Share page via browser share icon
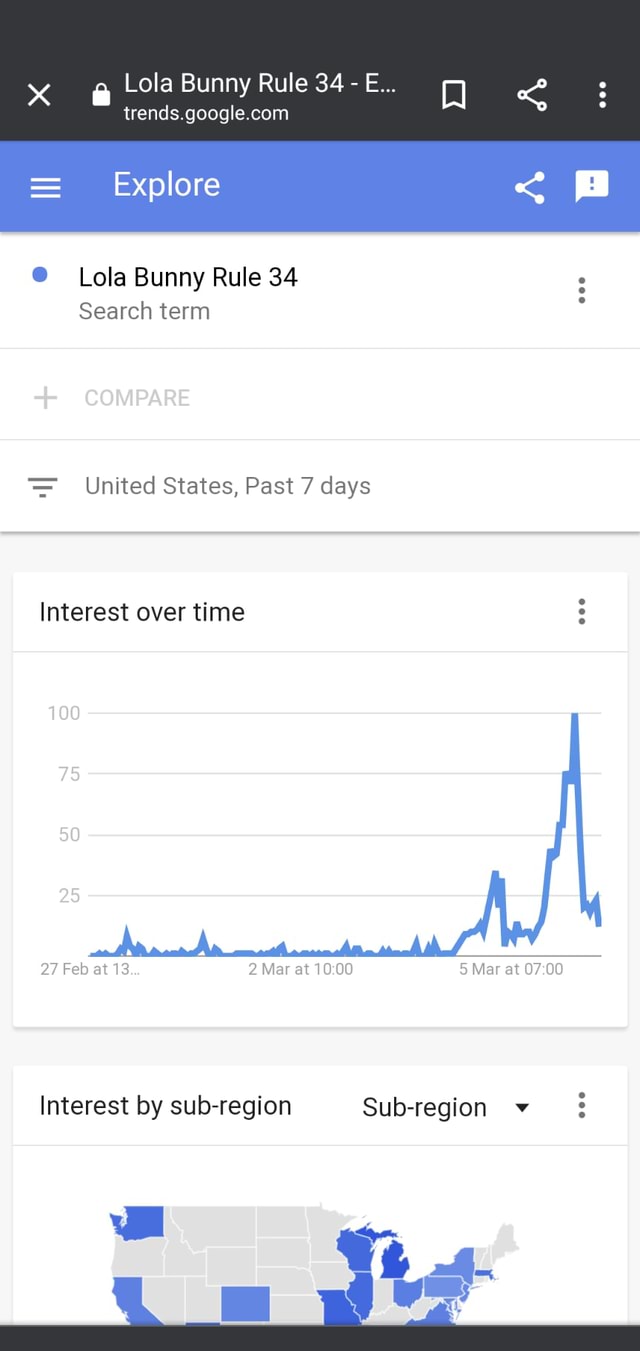 click(532, 95)
